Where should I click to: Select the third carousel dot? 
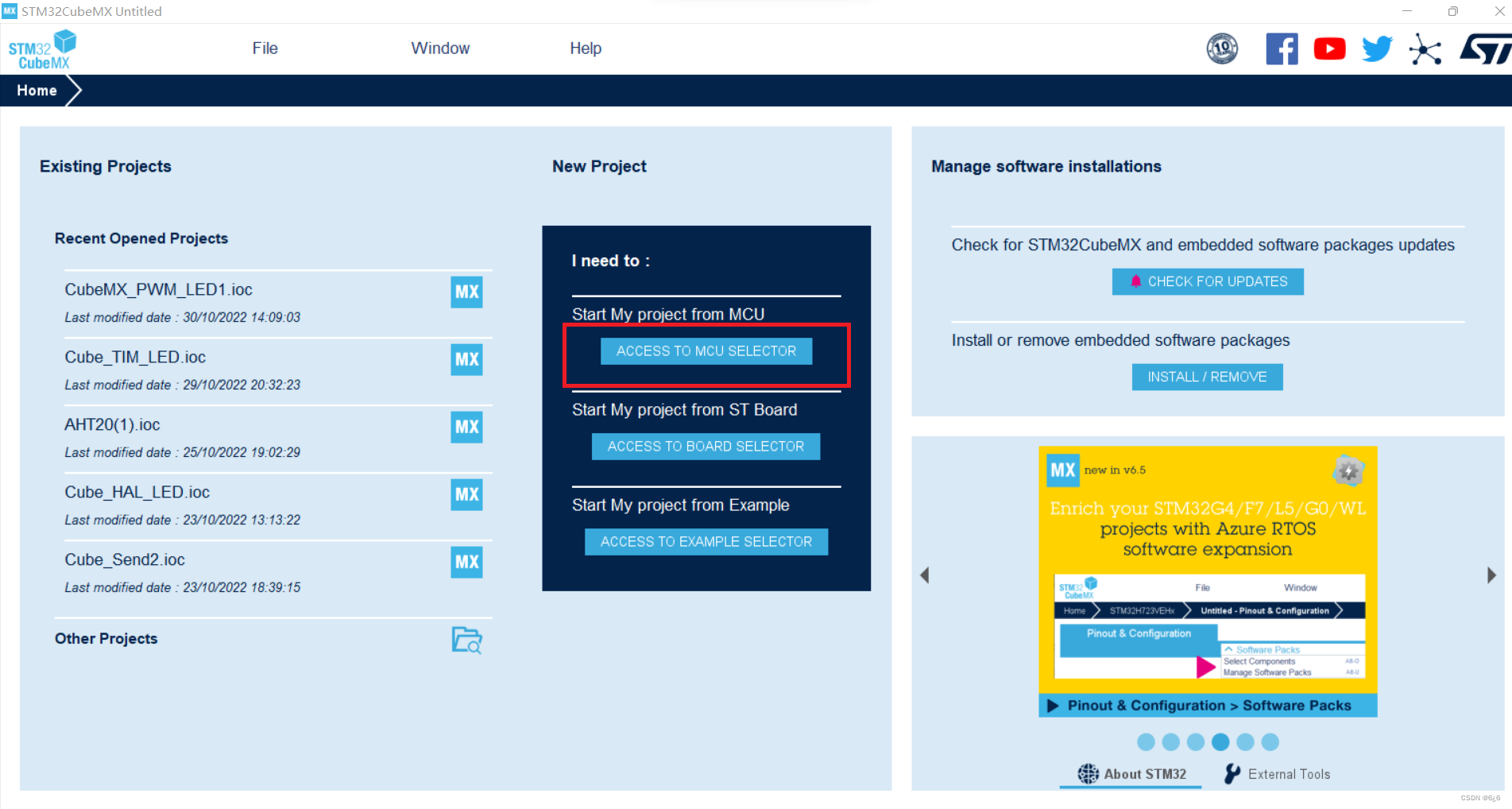click(x=1196, y=742)
